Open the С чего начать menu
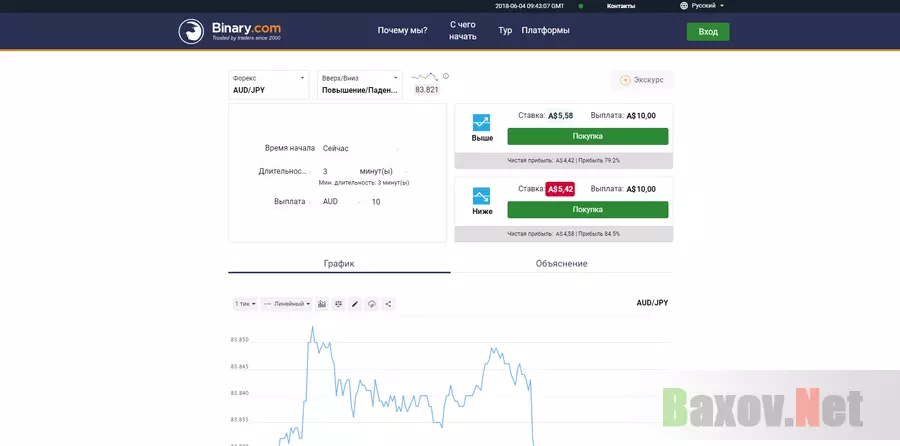The image size is (900, 446). tap(463, 30)
